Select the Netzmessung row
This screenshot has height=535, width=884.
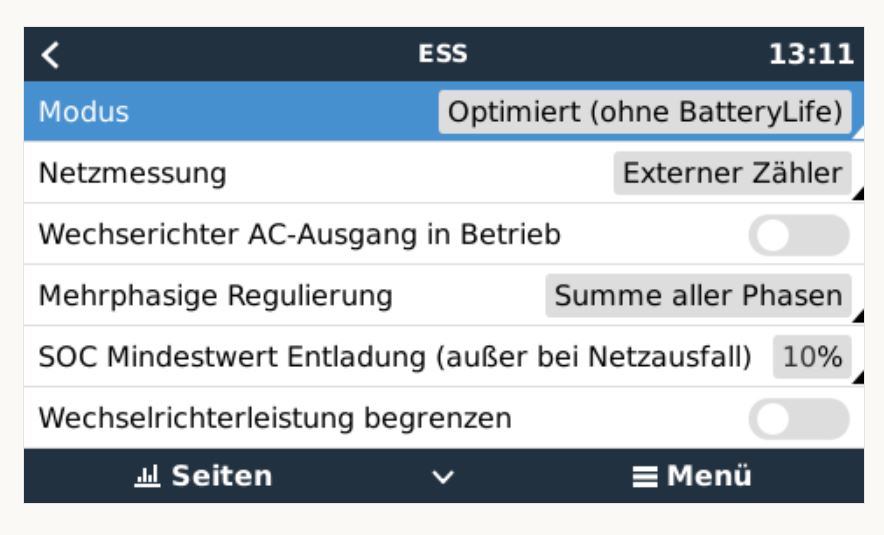point(444,173)
